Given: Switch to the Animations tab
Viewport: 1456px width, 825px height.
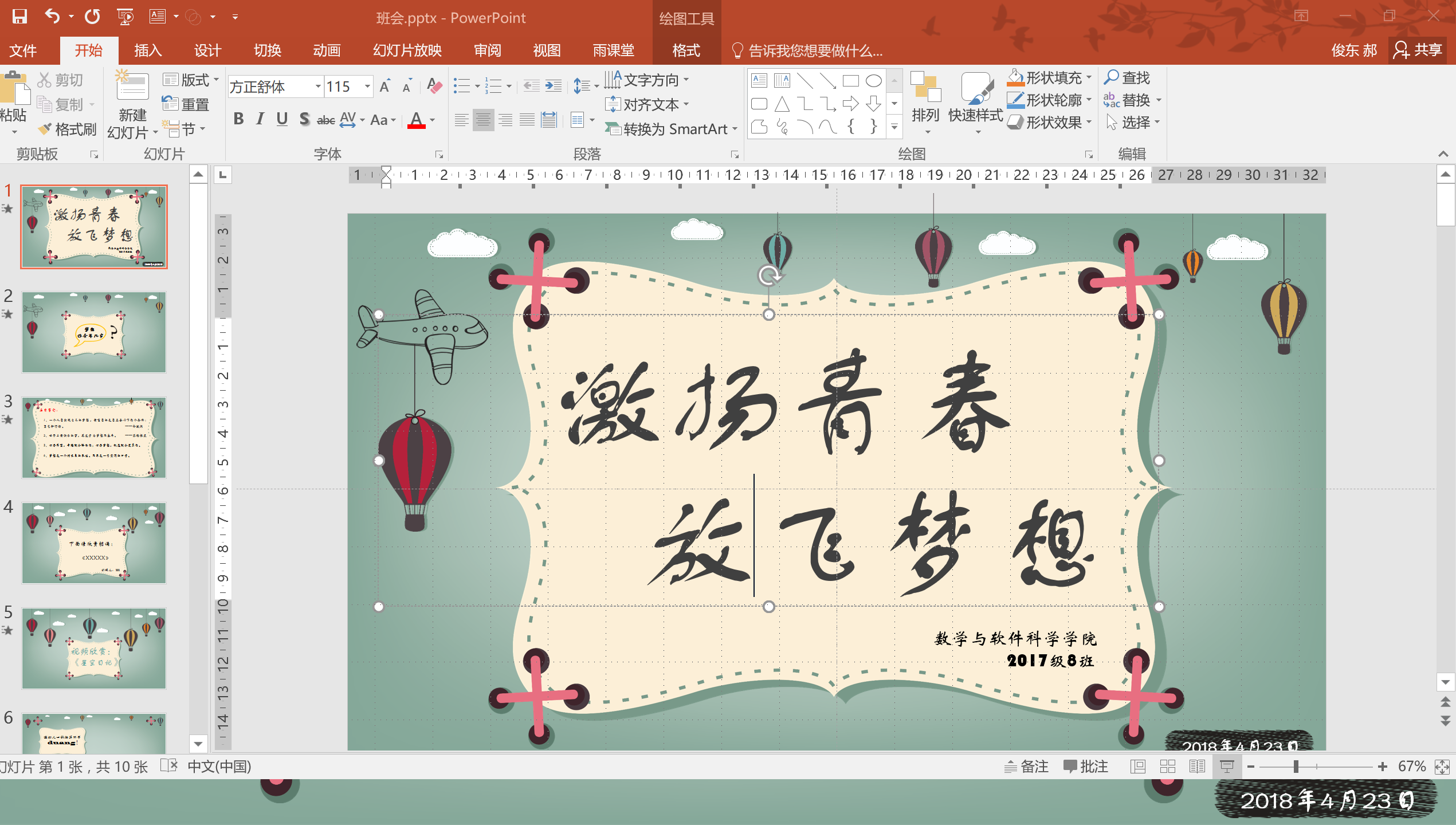Looking at the screenshot, I should coord(327,50).
